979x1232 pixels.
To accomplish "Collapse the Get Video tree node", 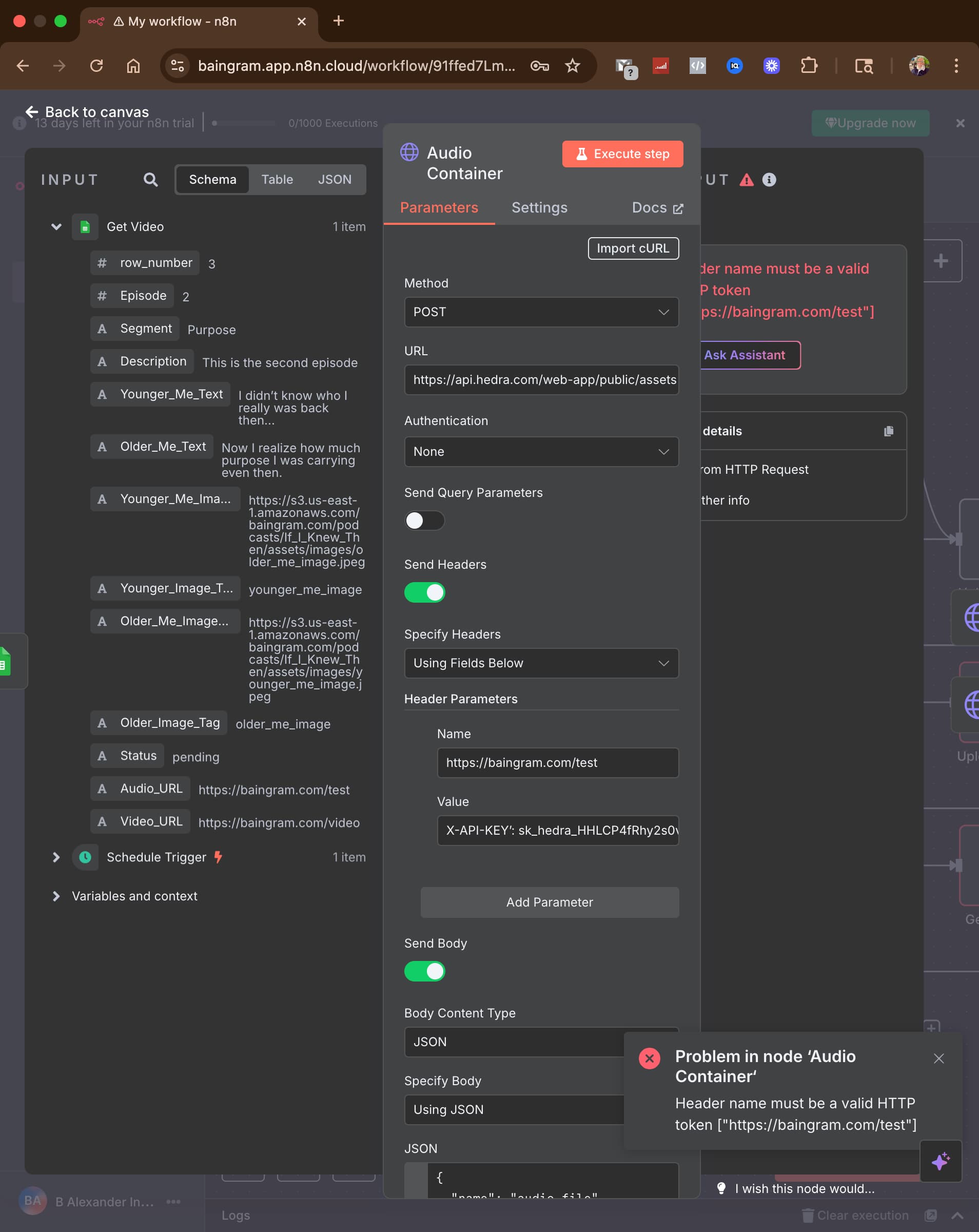I will (x=56, y=227).
